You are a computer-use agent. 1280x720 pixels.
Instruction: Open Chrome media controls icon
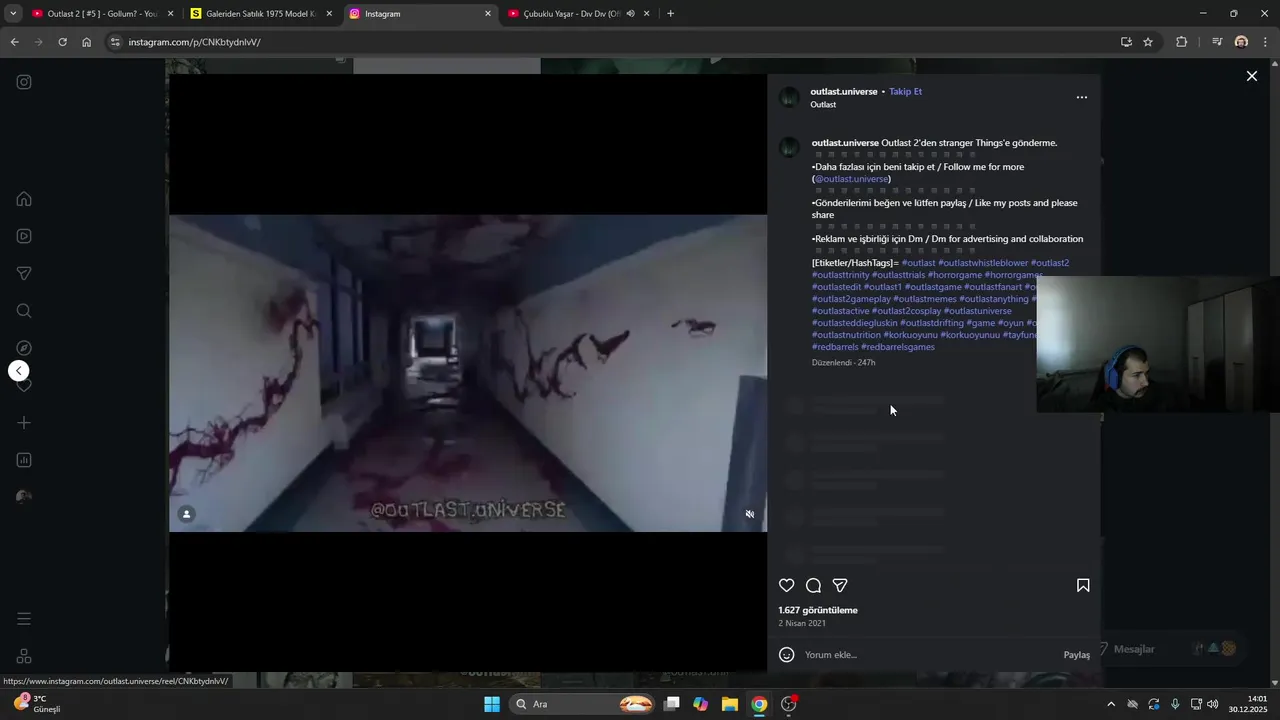click(x=1217, y=42)
